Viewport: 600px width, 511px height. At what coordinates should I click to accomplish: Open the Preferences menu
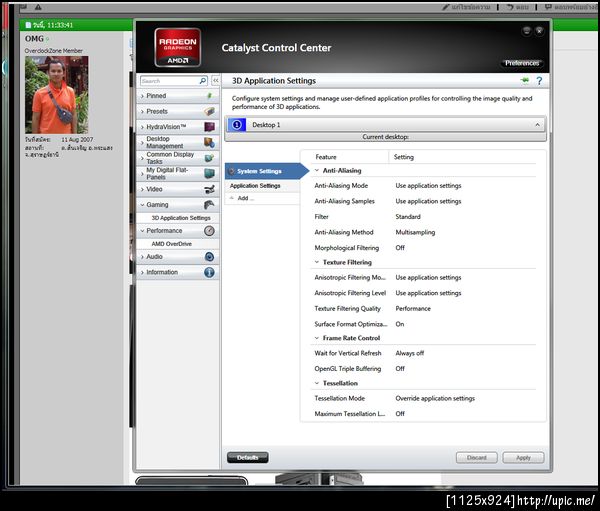[x=522, y=63]
